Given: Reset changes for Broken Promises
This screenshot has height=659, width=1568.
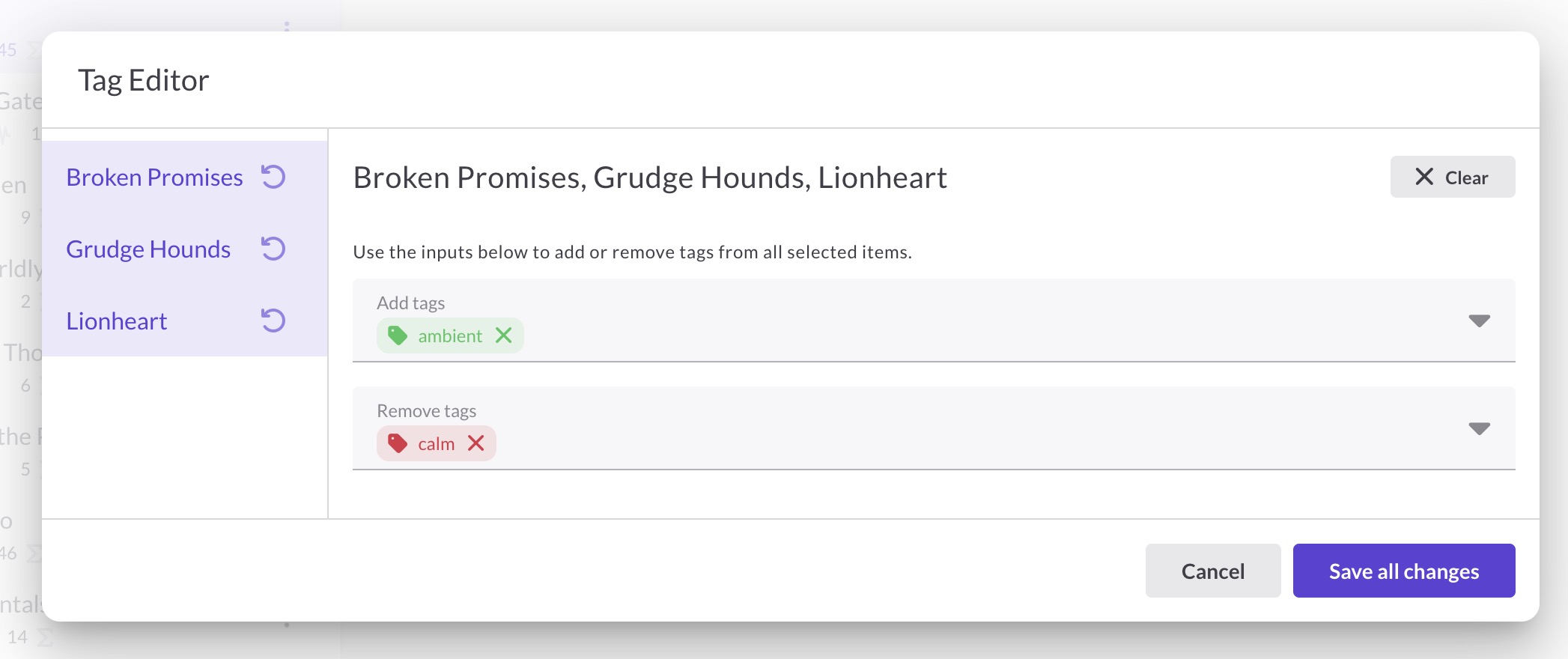Looking at the screenshot, I should pyautogui.click(x=273, y=177).
